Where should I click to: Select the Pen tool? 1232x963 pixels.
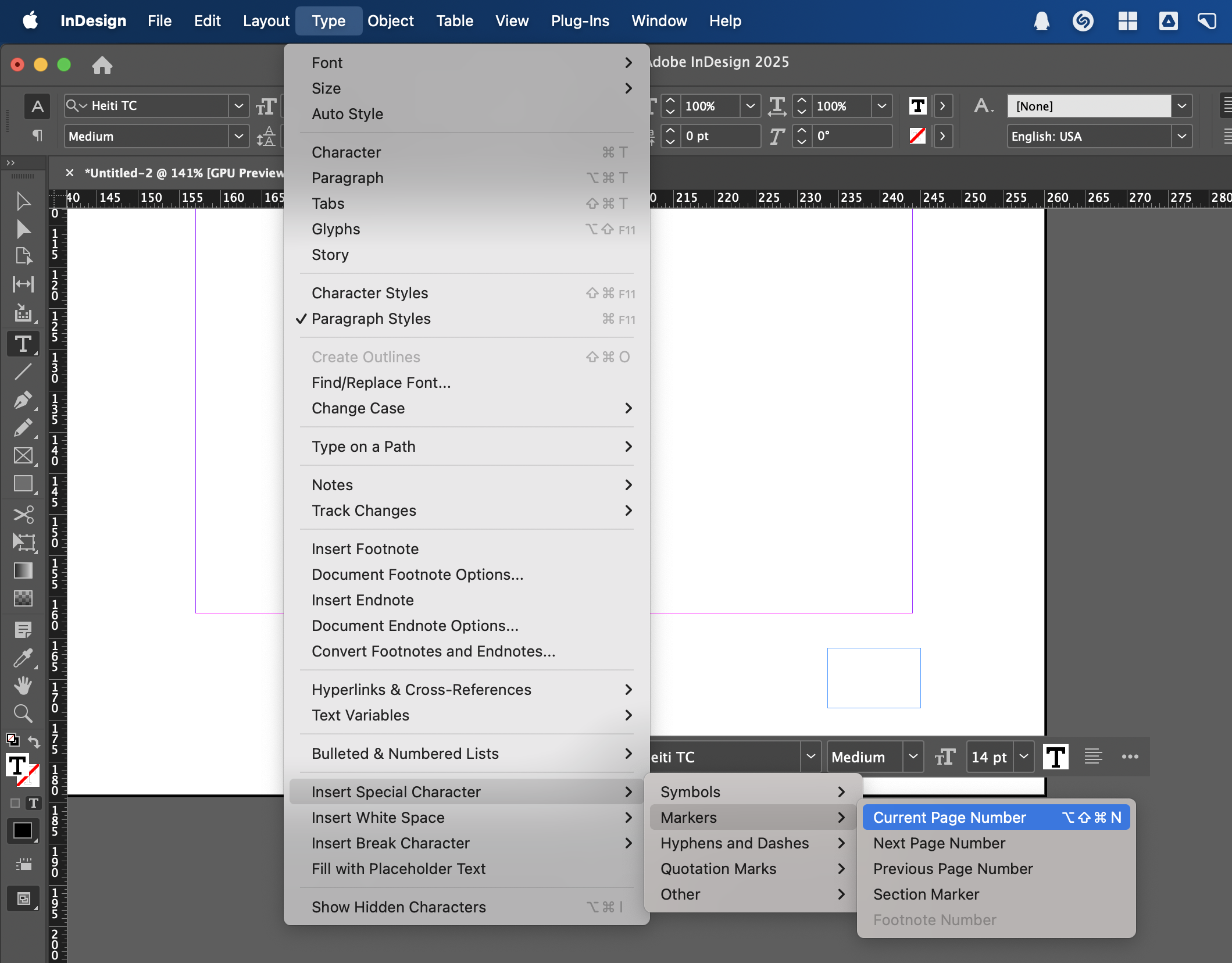23,400
